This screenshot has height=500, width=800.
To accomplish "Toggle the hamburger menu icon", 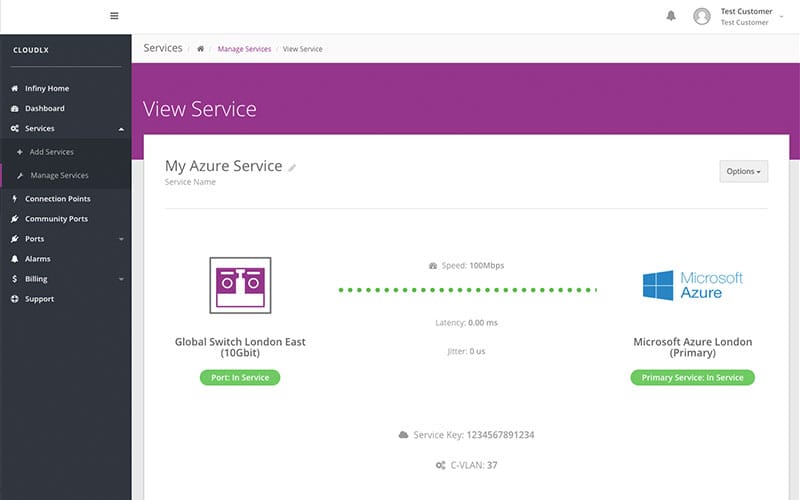I will [x=114, y=16].
